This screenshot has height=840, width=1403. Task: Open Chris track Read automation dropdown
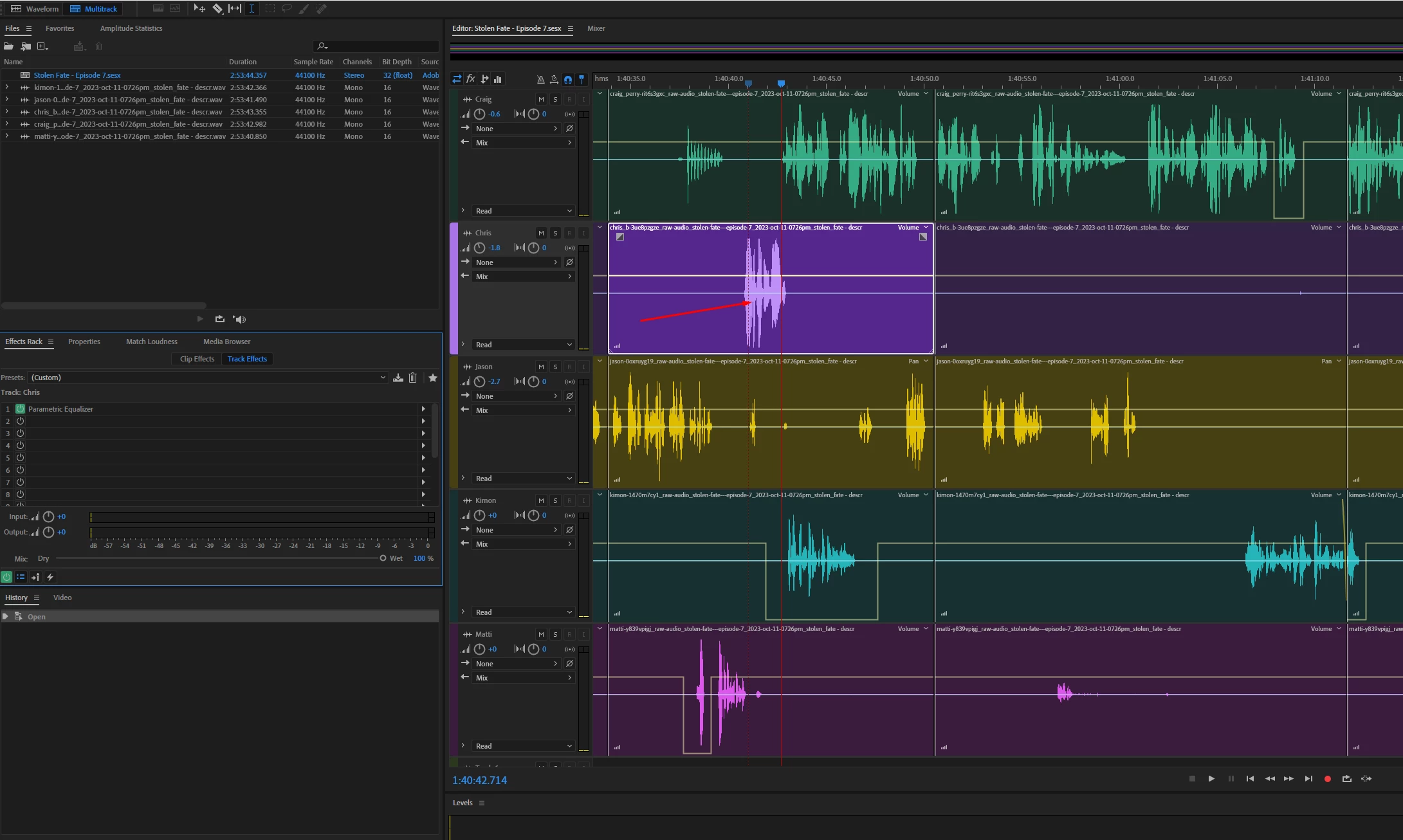coord(522,345)
